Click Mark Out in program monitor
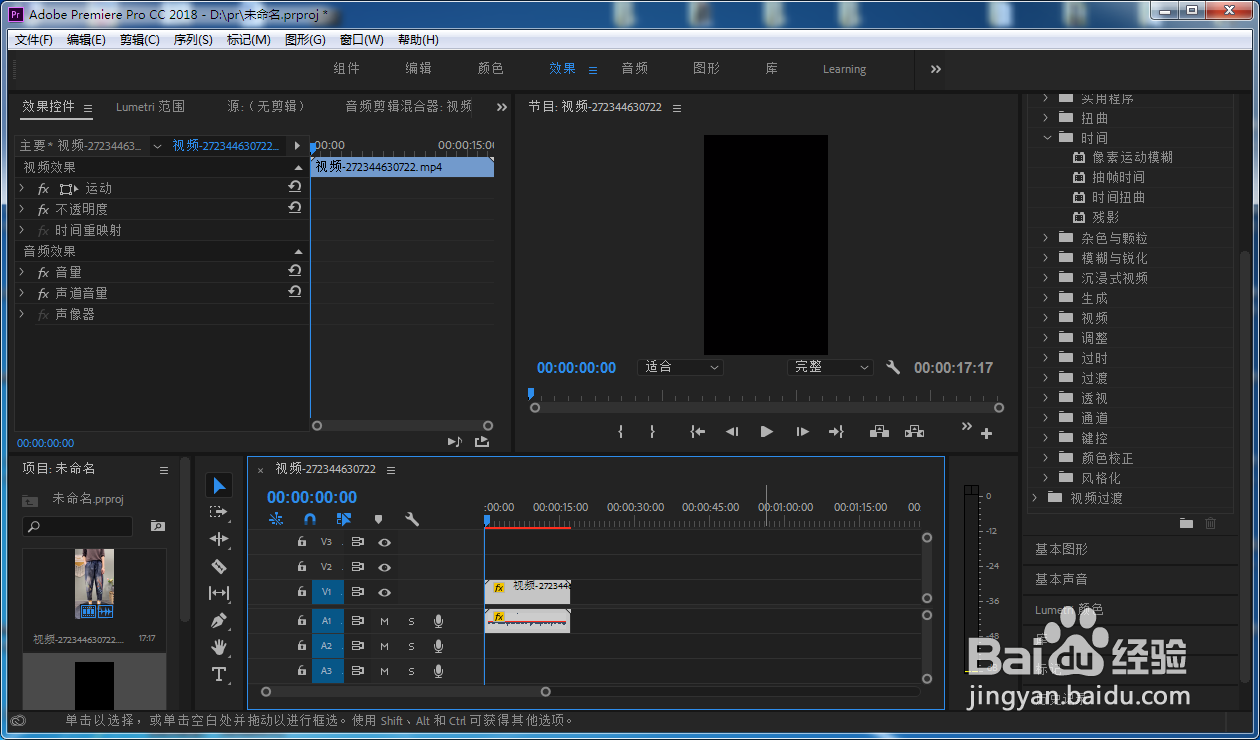The width and height of the screenshot is (1260, 740). point(652,431)
